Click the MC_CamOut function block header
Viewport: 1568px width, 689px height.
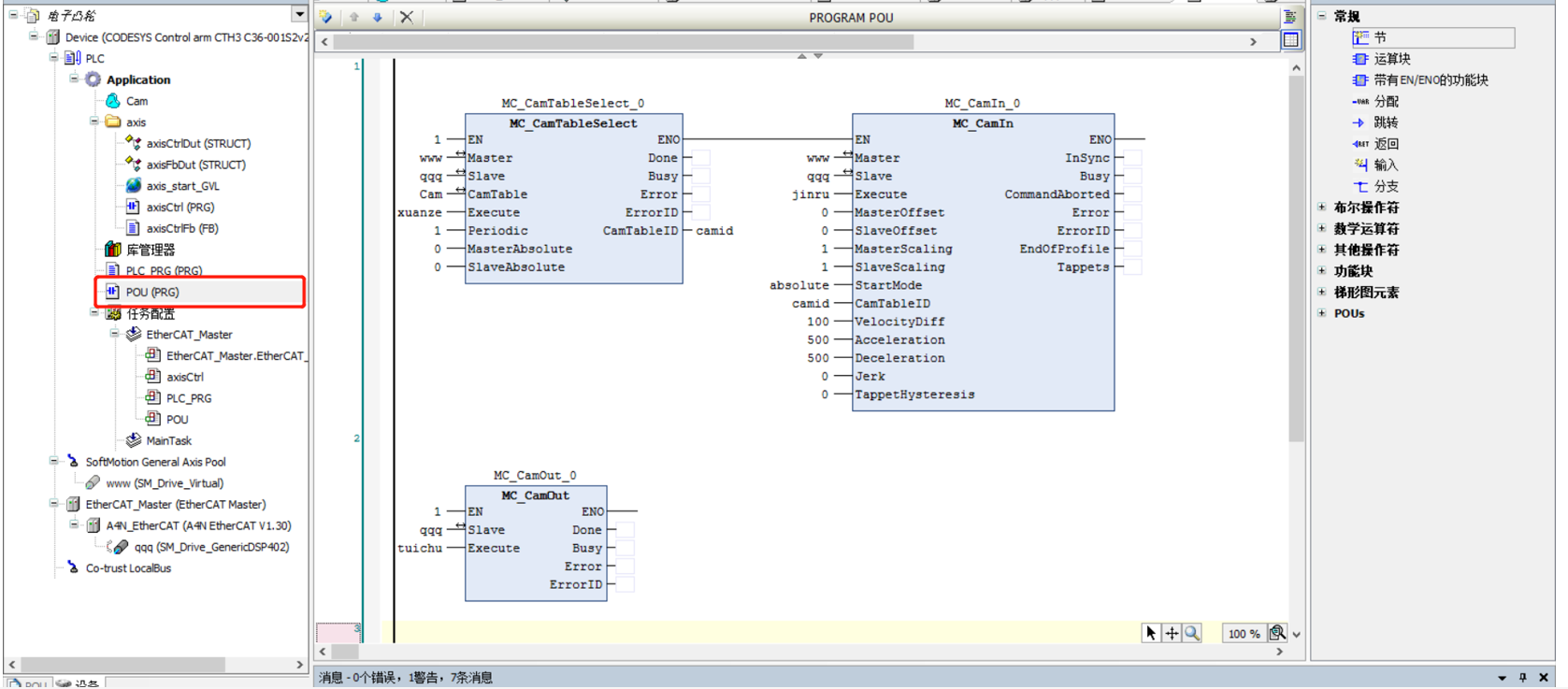[x=536, y=495]
